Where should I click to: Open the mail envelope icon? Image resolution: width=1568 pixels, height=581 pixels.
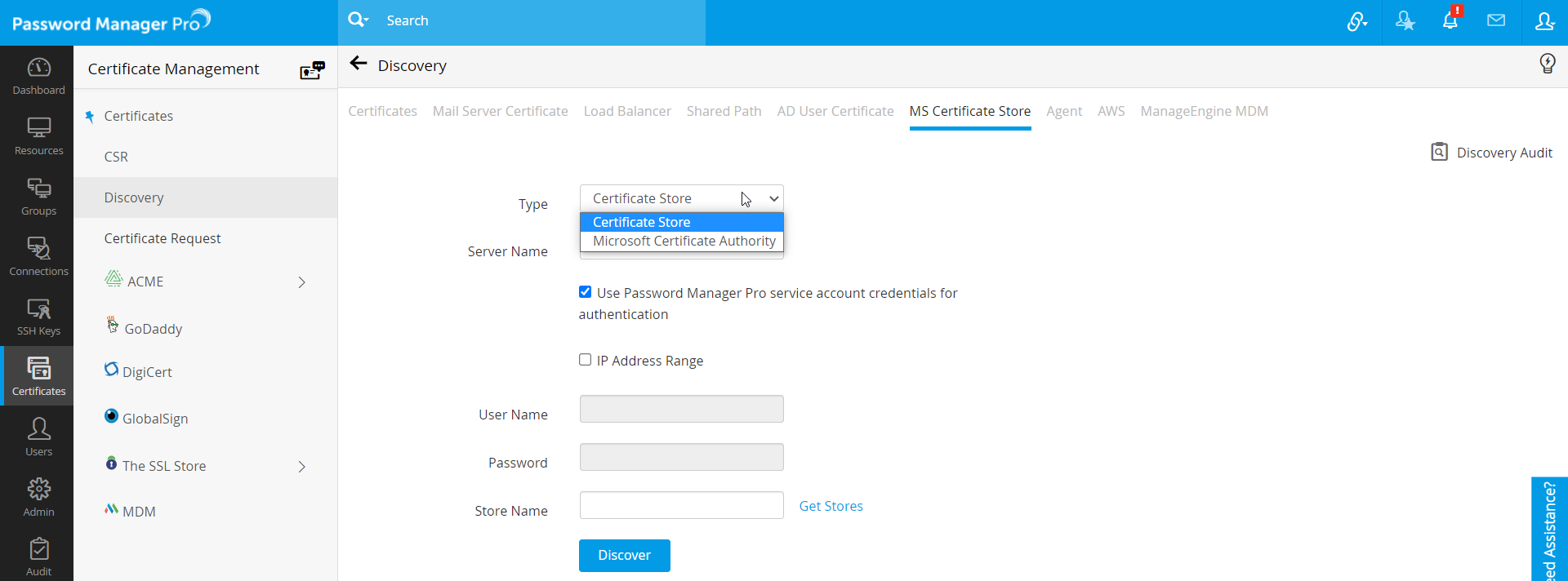[x=1495, y=21]
